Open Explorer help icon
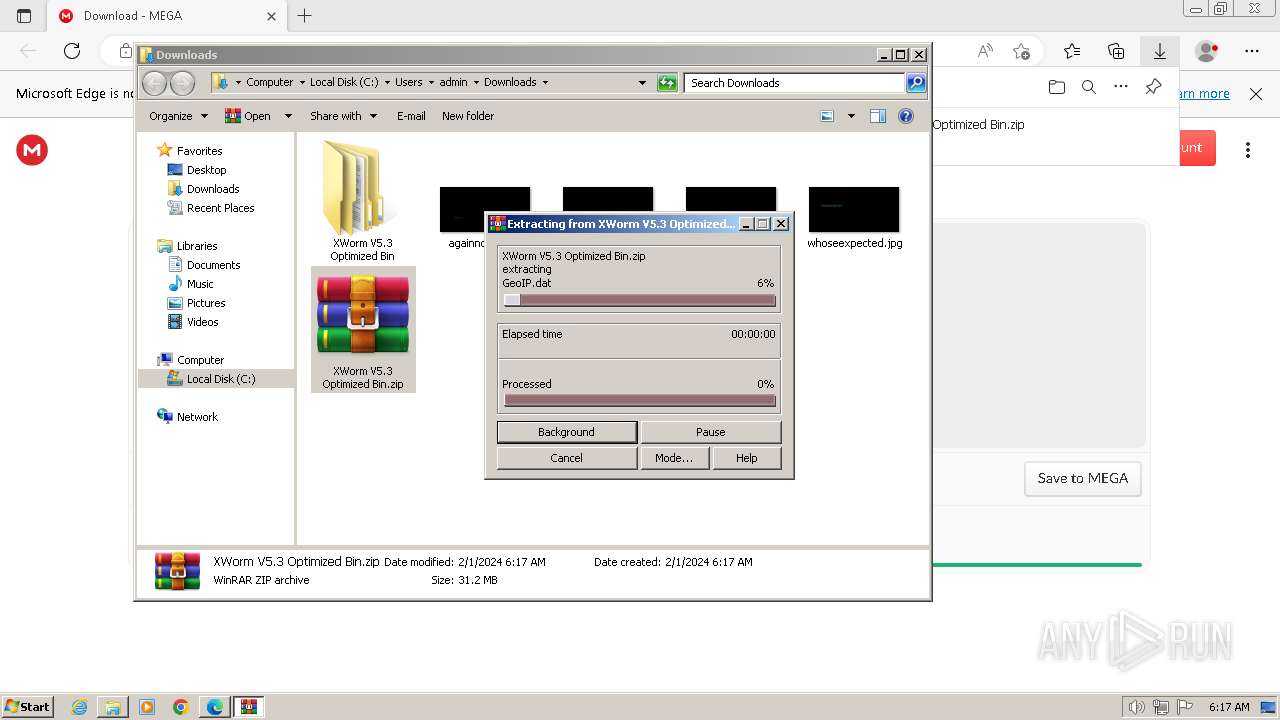 [x=906, y=116]
